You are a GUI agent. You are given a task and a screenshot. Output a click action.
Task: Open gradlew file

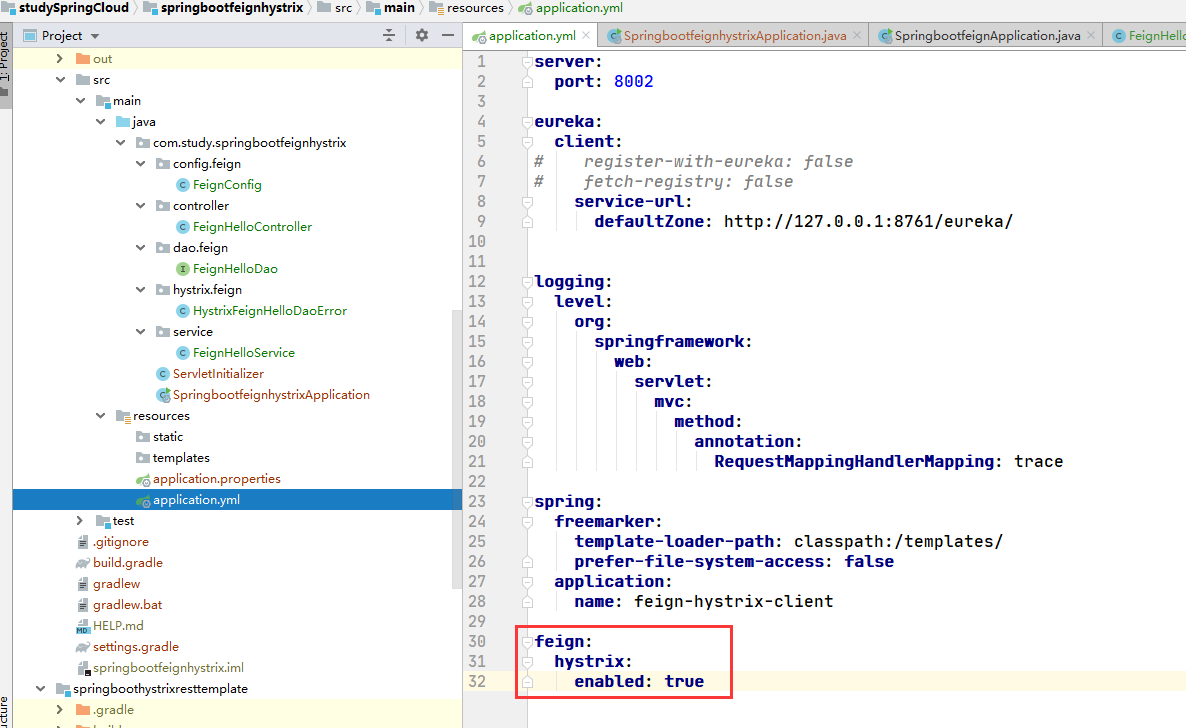tap(116, 584)
